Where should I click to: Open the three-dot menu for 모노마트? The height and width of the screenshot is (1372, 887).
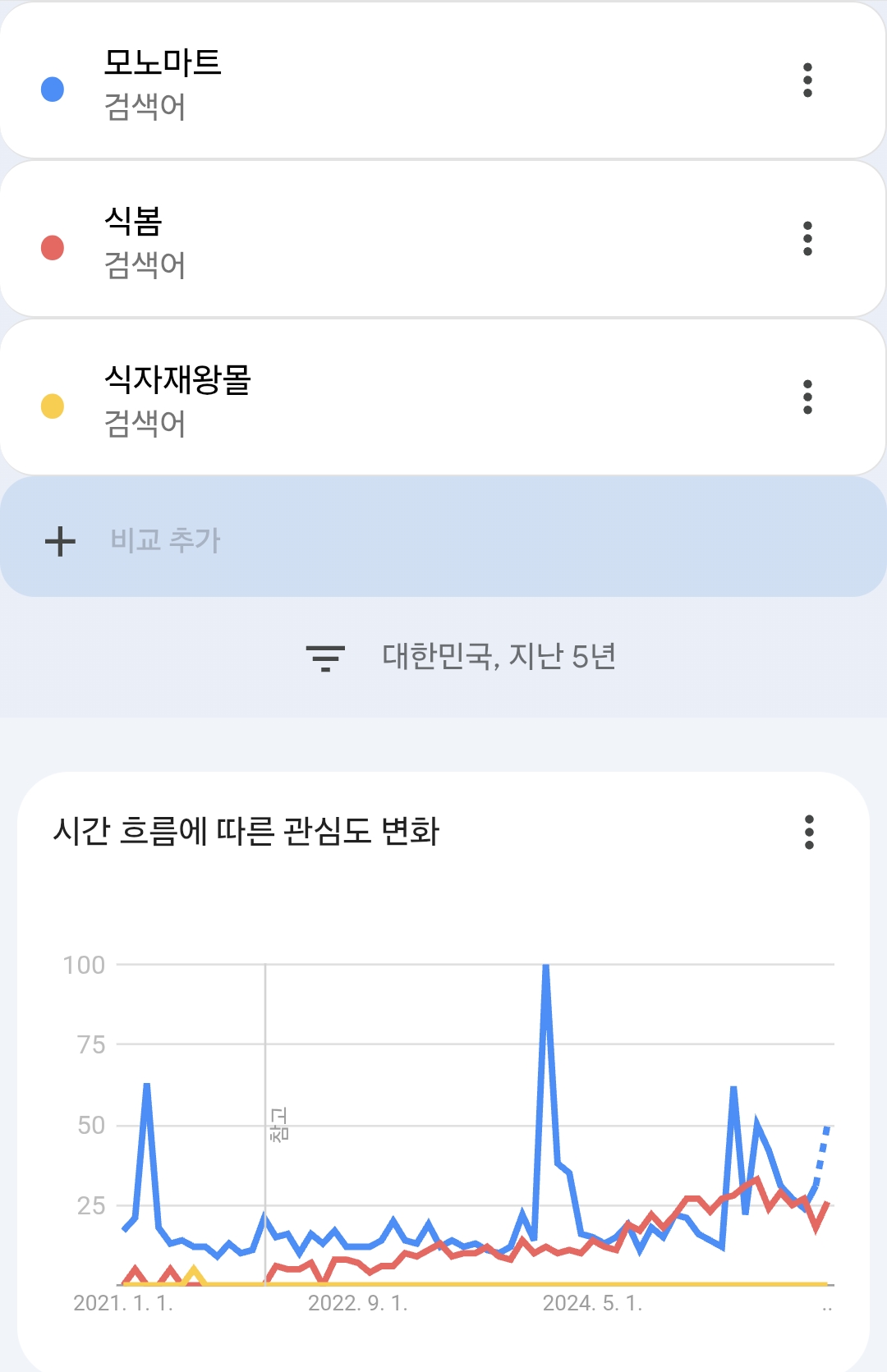pos(807,80)
